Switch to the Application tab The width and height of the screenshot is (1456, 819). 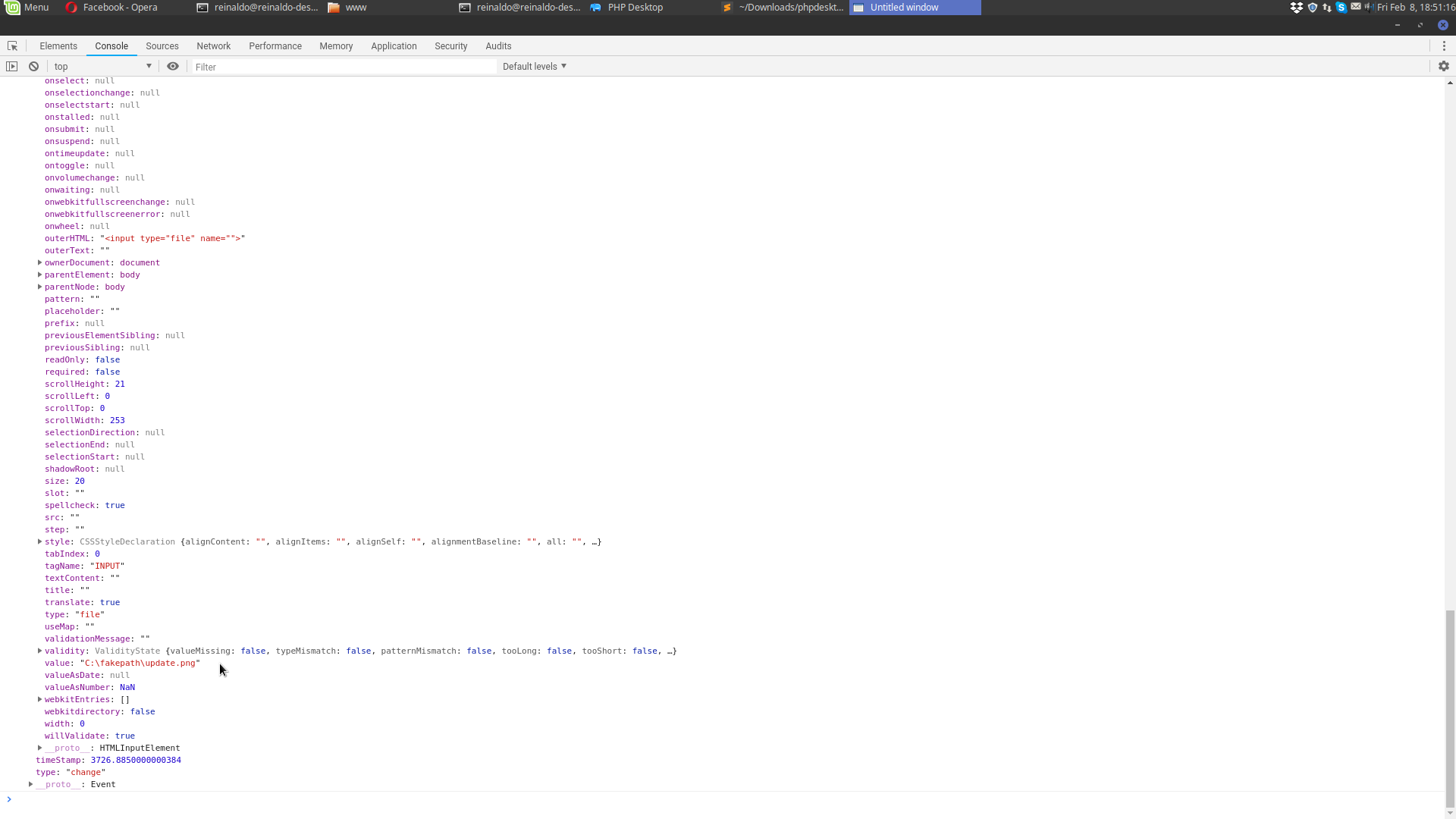point(394,45)
